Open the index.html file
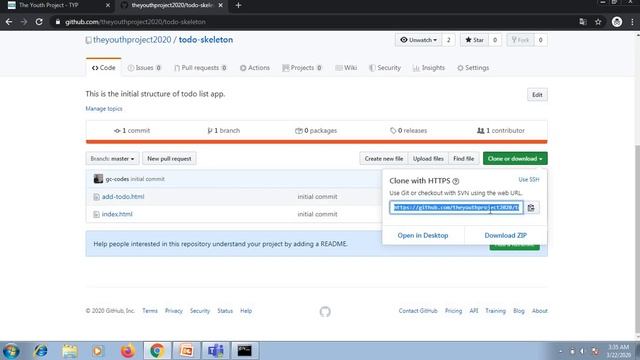 coord(117,214)
